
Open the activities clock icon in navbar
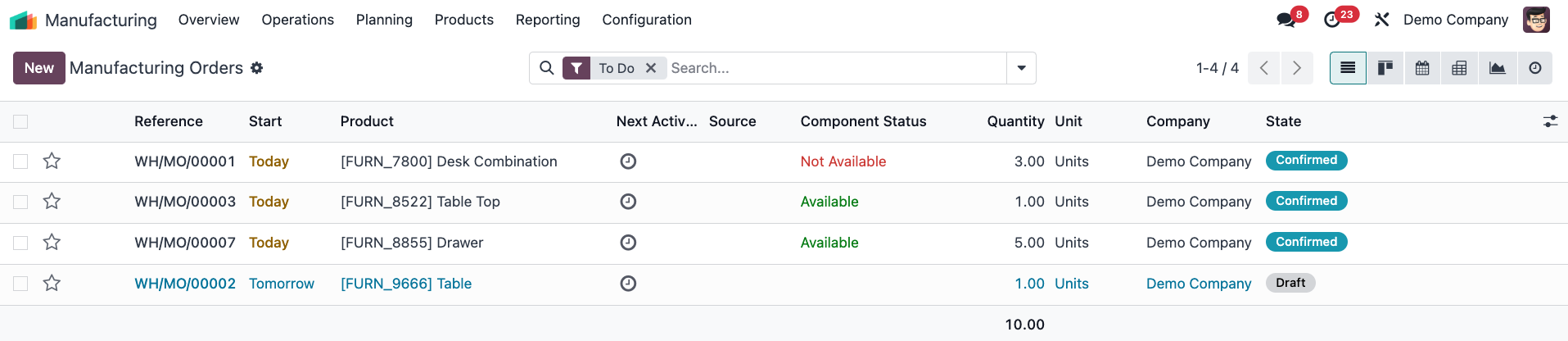coord(1332,20)
